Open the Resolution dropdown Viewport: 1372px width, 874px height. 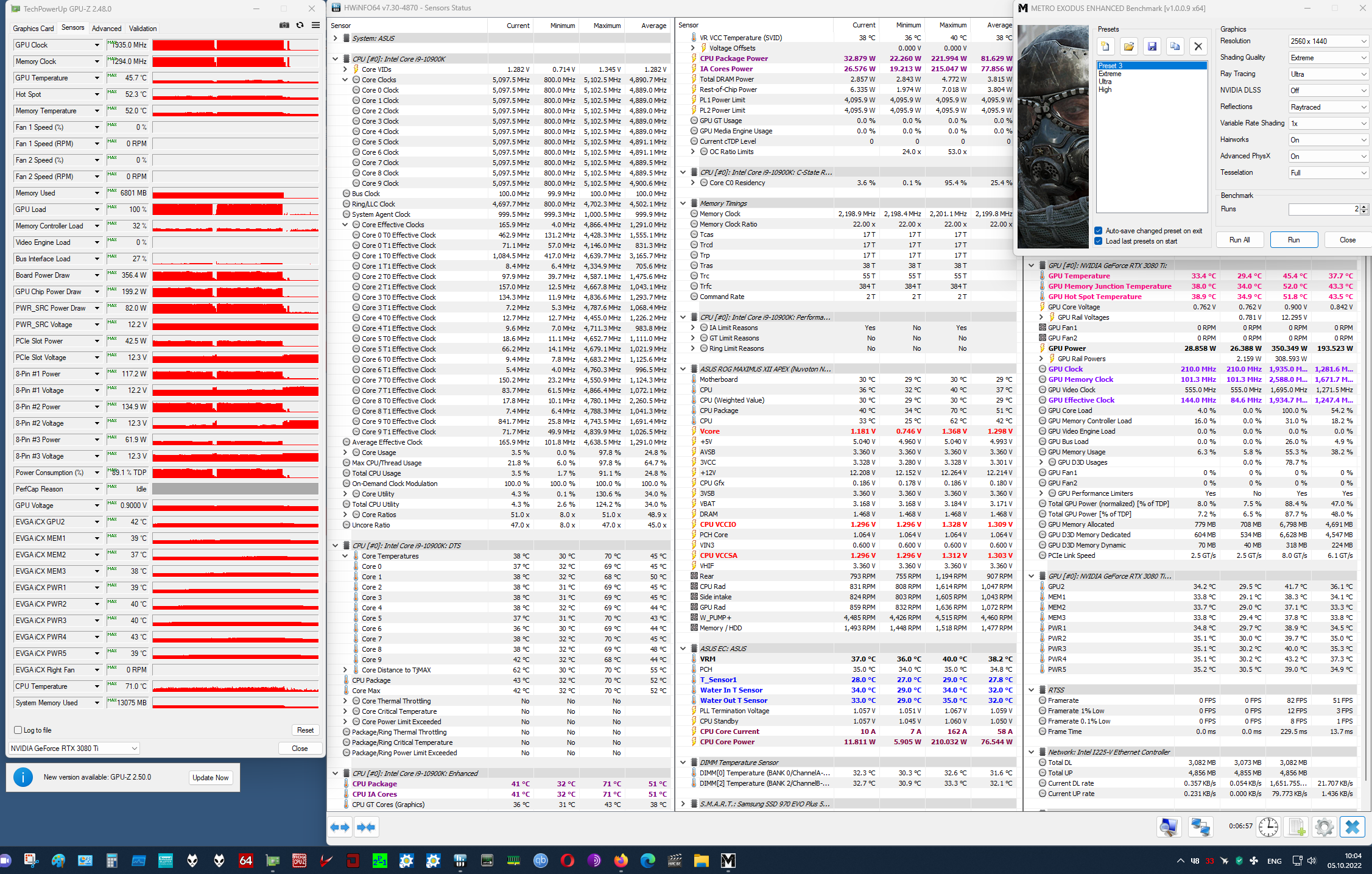click(x=1328, y=41)
